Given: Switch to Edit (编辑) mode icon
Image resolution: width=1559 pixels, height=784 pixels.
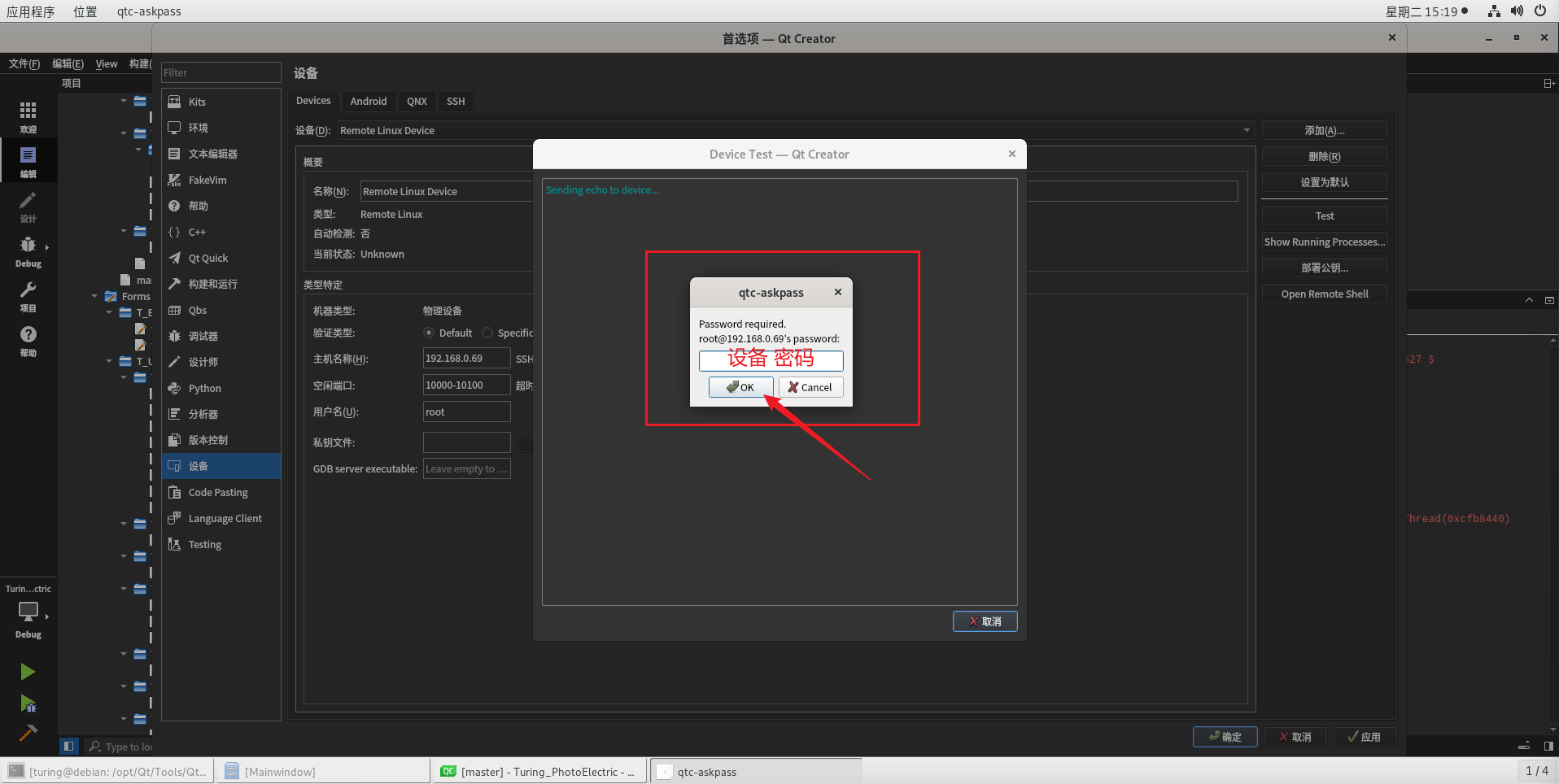Looking at the screenshot, I should [28, 162].
